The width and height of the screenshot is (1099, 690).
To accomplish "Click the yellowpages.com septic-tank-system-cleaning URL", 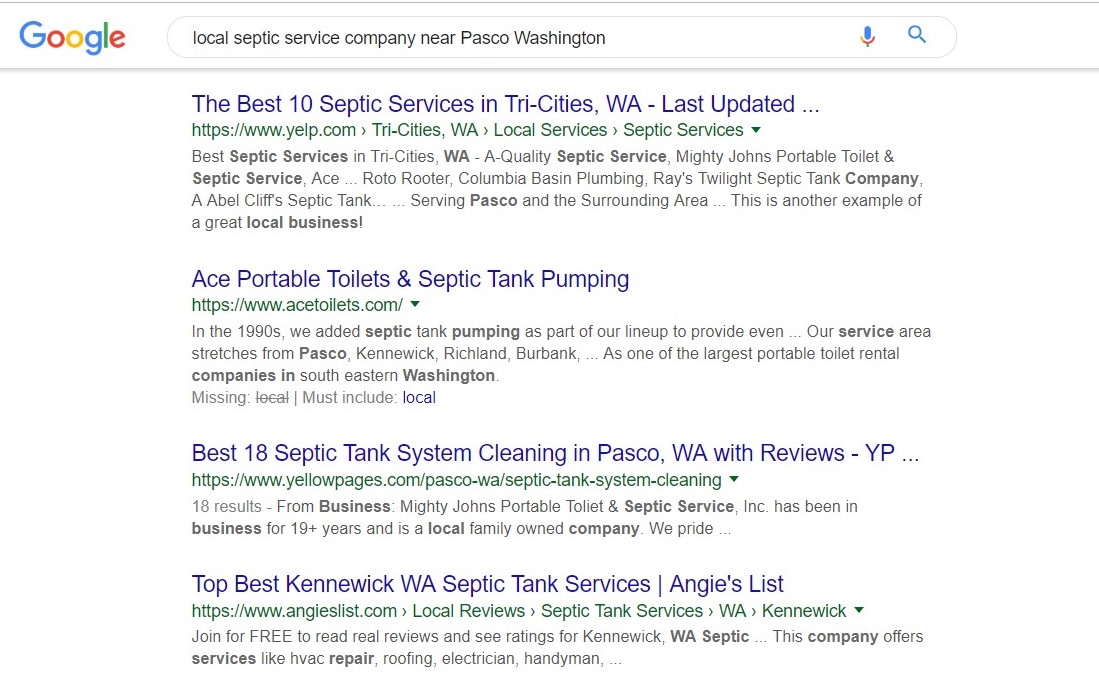I will 456,480.
